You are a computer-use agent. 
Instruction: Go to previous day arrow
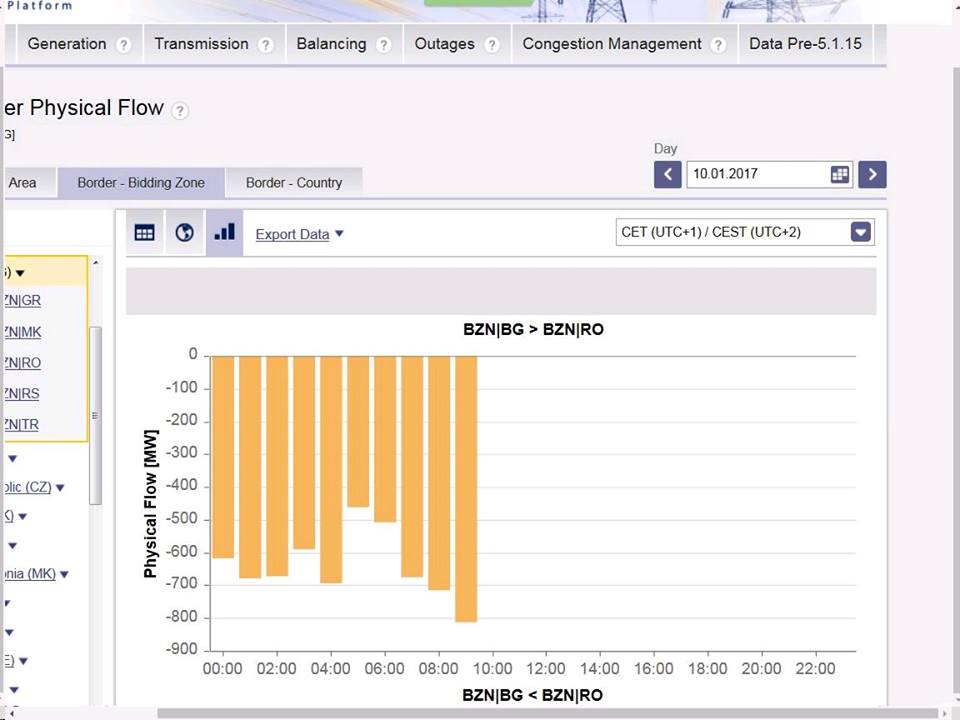(668, 174)
